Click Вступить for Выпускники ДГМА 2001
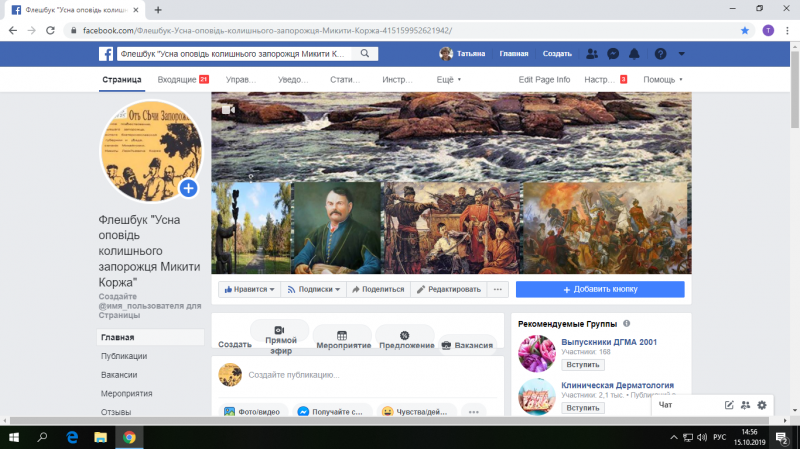The width and height of the screenshot is (800, 449). (x=583, y=365)
